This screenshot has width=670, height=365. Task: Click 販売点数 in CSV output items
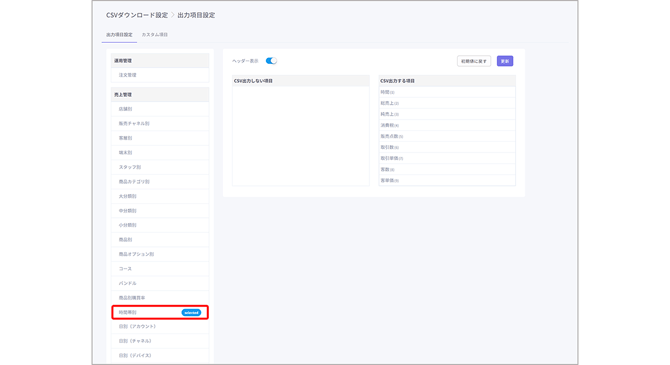coord(447,136)
